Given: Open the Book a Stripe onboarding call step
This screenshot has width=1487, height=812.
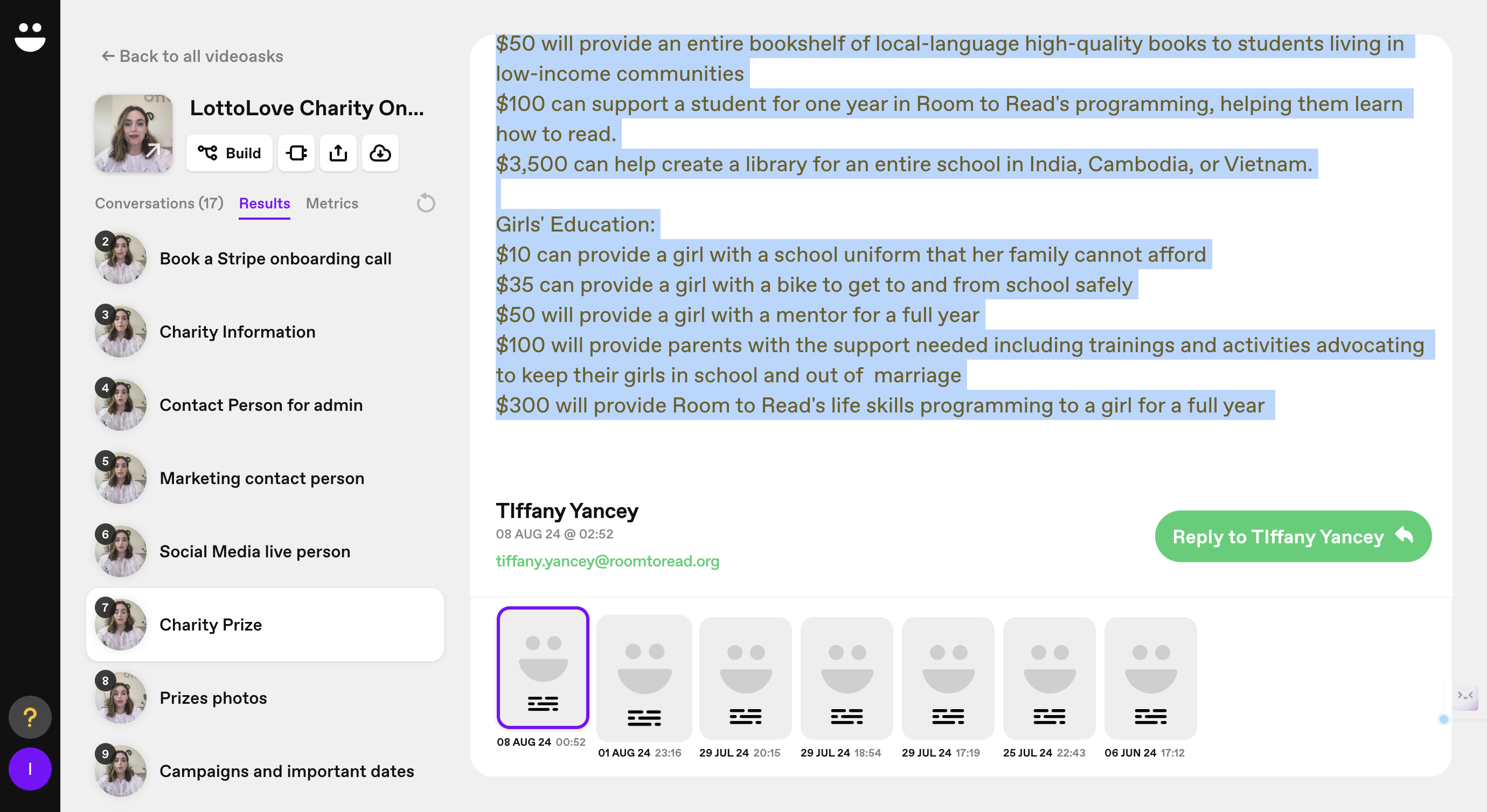Looking at the screenshot, I should (275, 258).
